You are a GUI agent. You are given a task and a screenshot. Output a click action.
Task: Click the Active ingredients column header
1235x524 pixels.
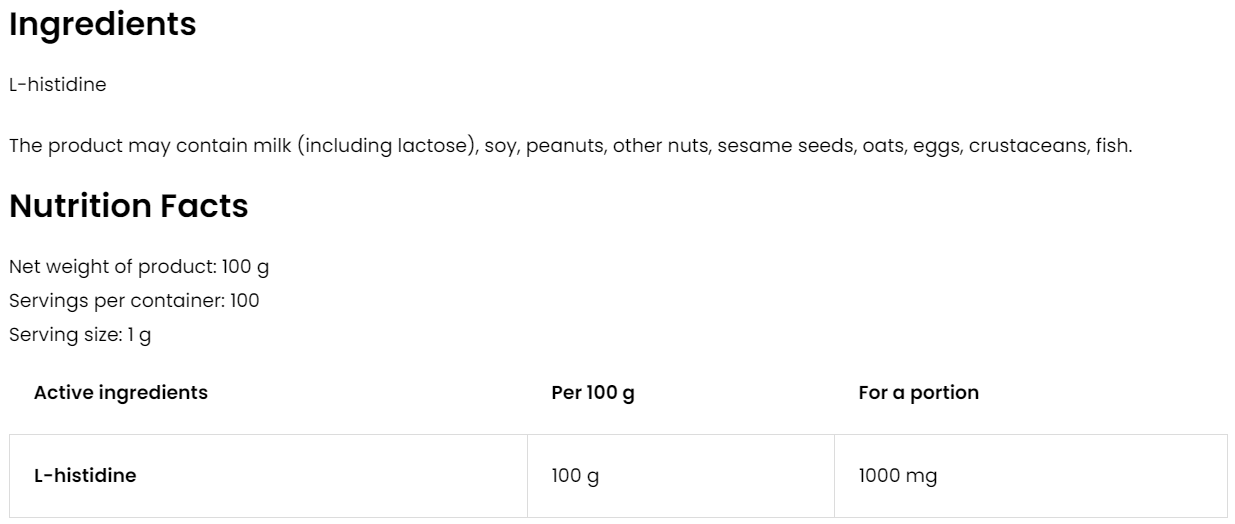coord(121,393)
